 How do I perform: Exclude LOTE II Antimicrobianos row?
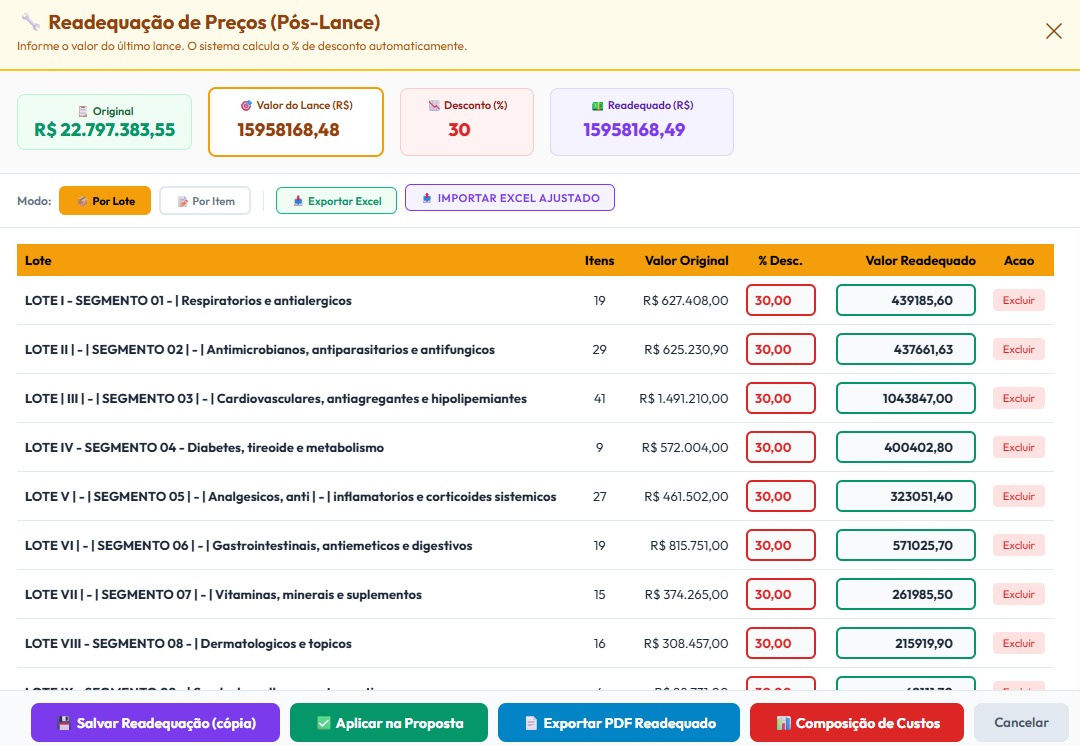[1019, 349]
